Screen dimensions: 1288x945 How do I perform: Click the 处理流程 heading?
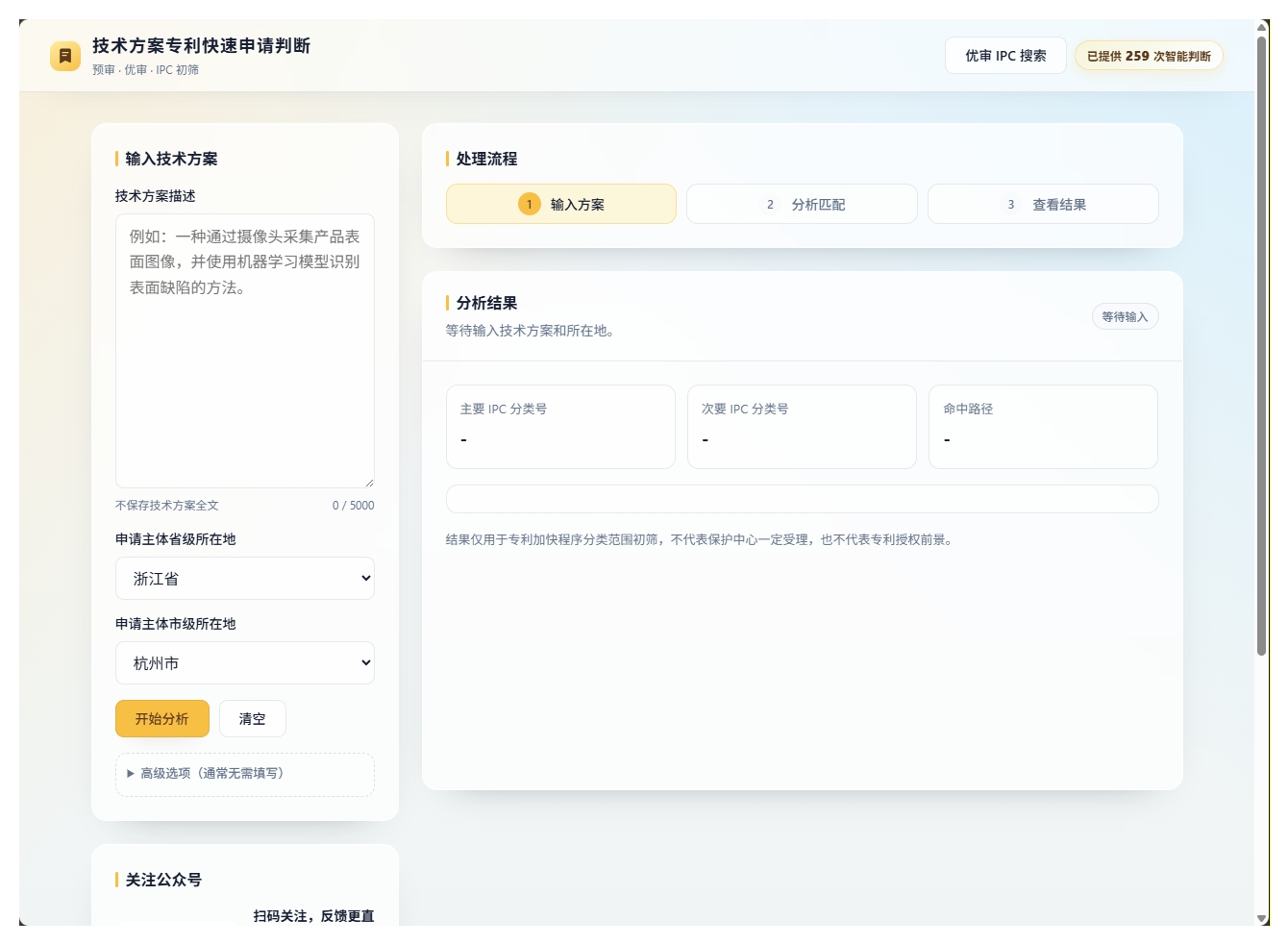(x=486, y=159)
